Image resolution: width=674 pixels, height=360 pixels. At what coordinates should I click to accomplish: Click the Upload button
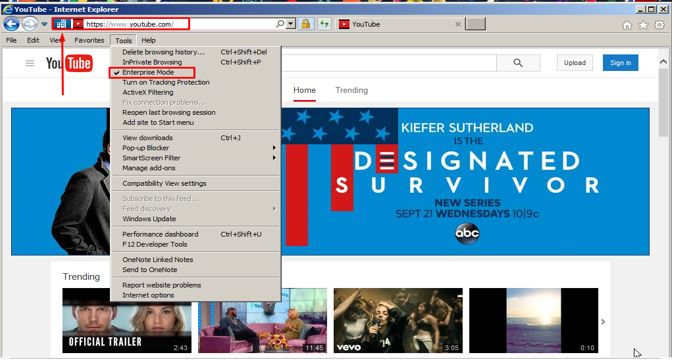click(x=575, y=63)
